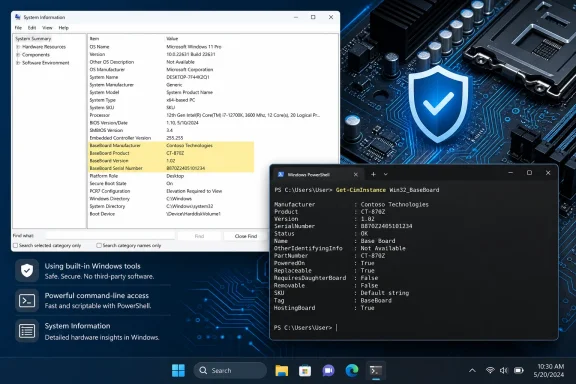Viewport: 576px width, 384px height.
Task: Select the BaseBoard Product row
Action: tap(171, 153)
